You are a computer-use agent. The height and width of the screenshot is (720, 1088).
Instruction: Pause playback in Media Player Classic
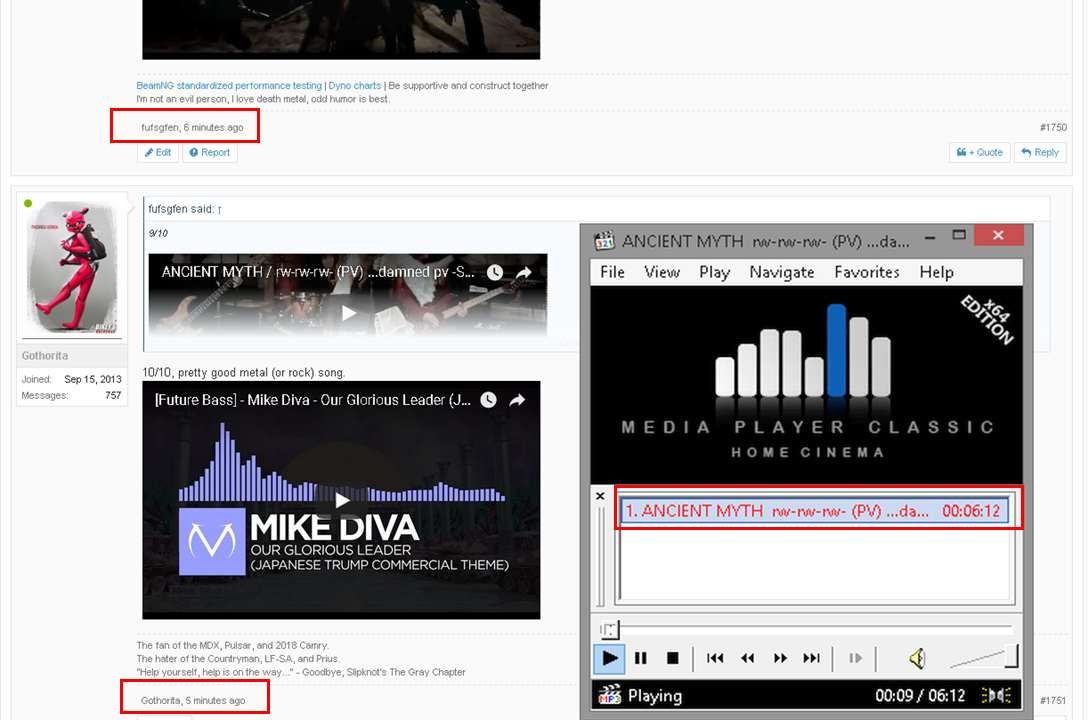[640, 658]
